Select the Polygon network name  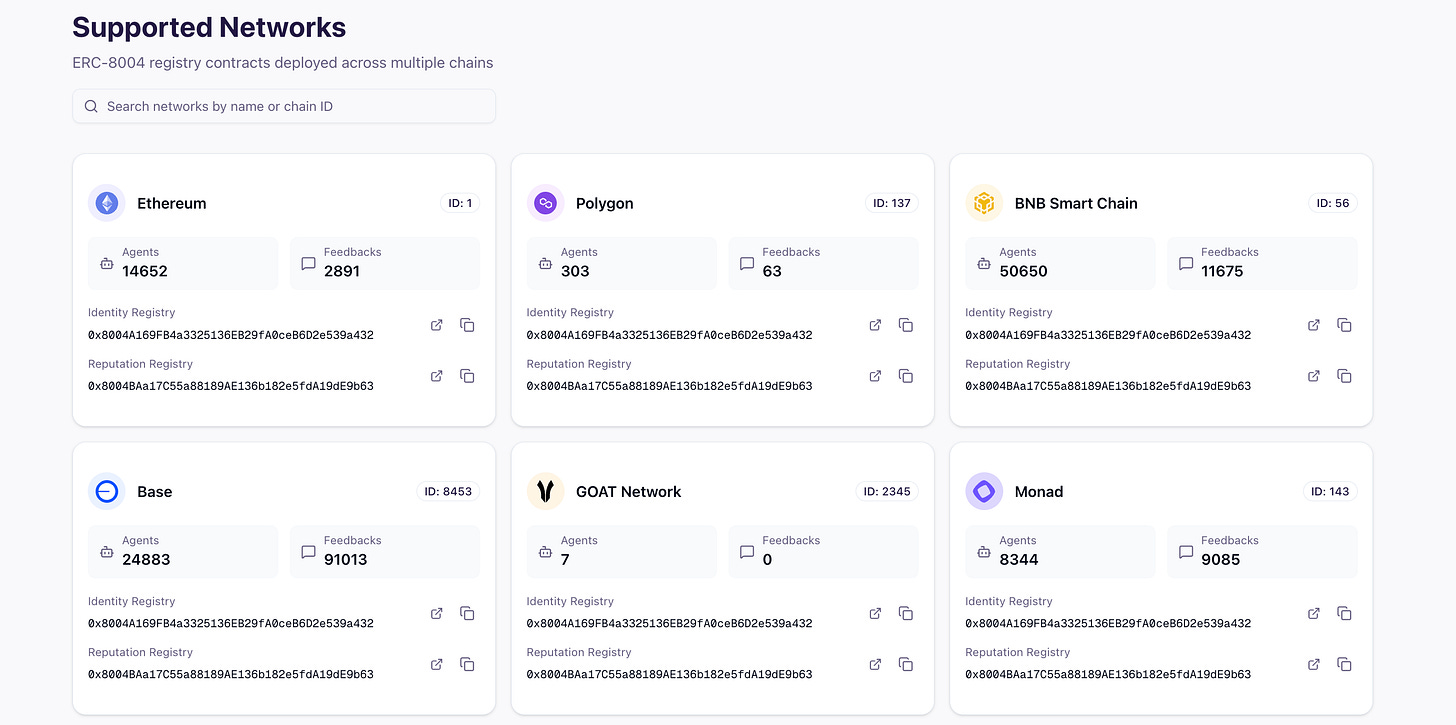pos(605,203)
